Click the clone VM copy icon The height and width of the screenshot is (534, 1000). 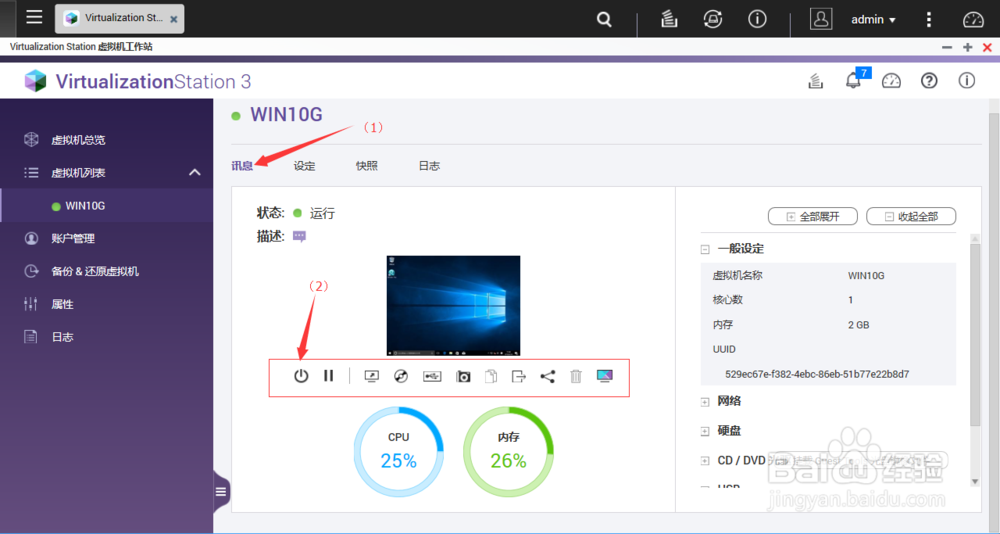pyautogui.click(x=490, y=376)
